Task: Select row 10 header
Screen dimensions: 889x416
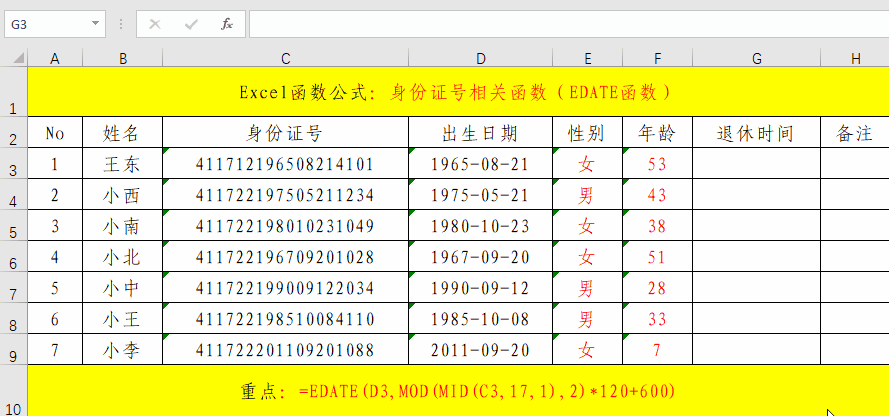Action: (14, 391)
